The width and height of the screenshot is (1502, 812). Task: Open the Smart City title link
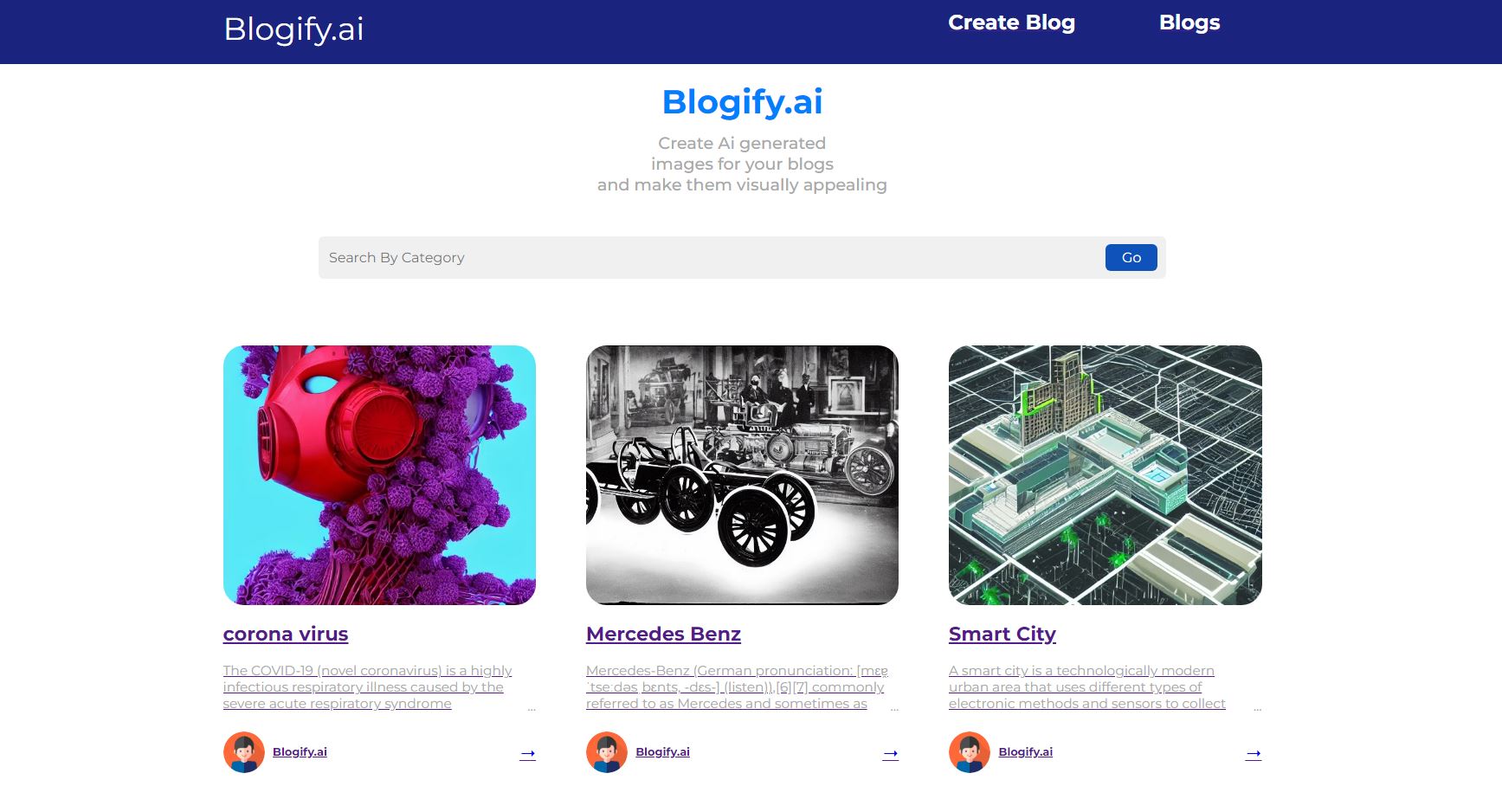[x=1002, y=634]
